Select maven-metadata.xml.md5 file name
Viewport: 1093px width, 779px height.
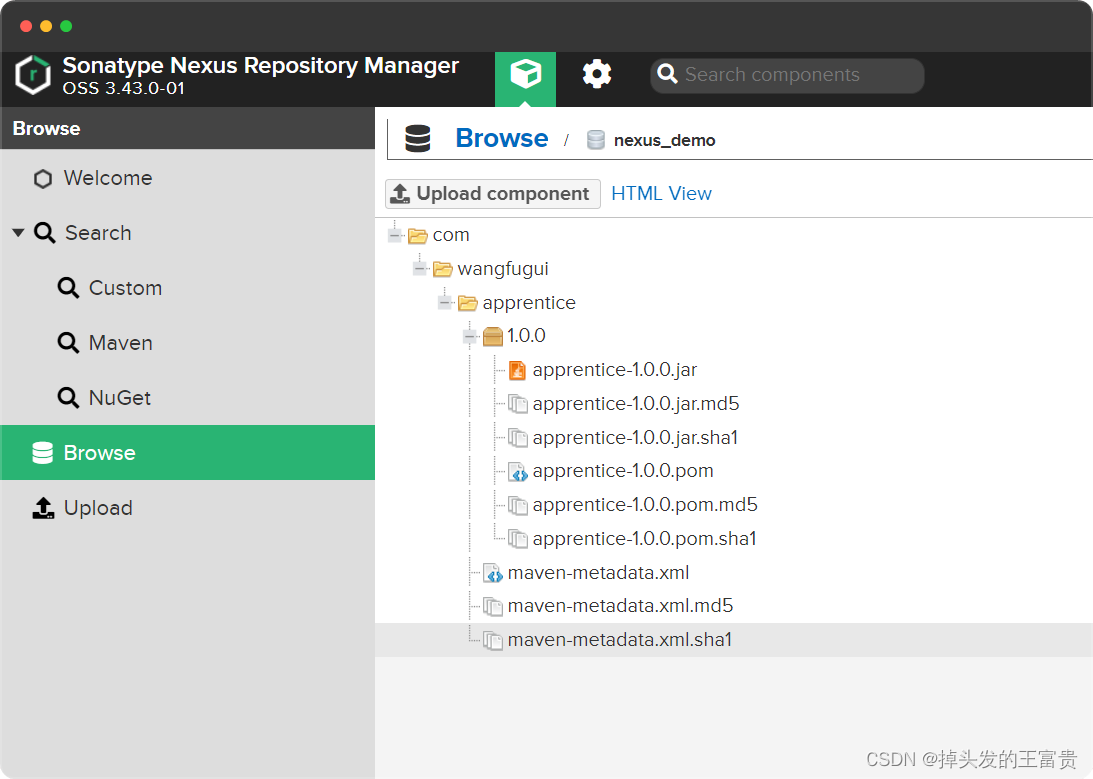click(620, 606)
